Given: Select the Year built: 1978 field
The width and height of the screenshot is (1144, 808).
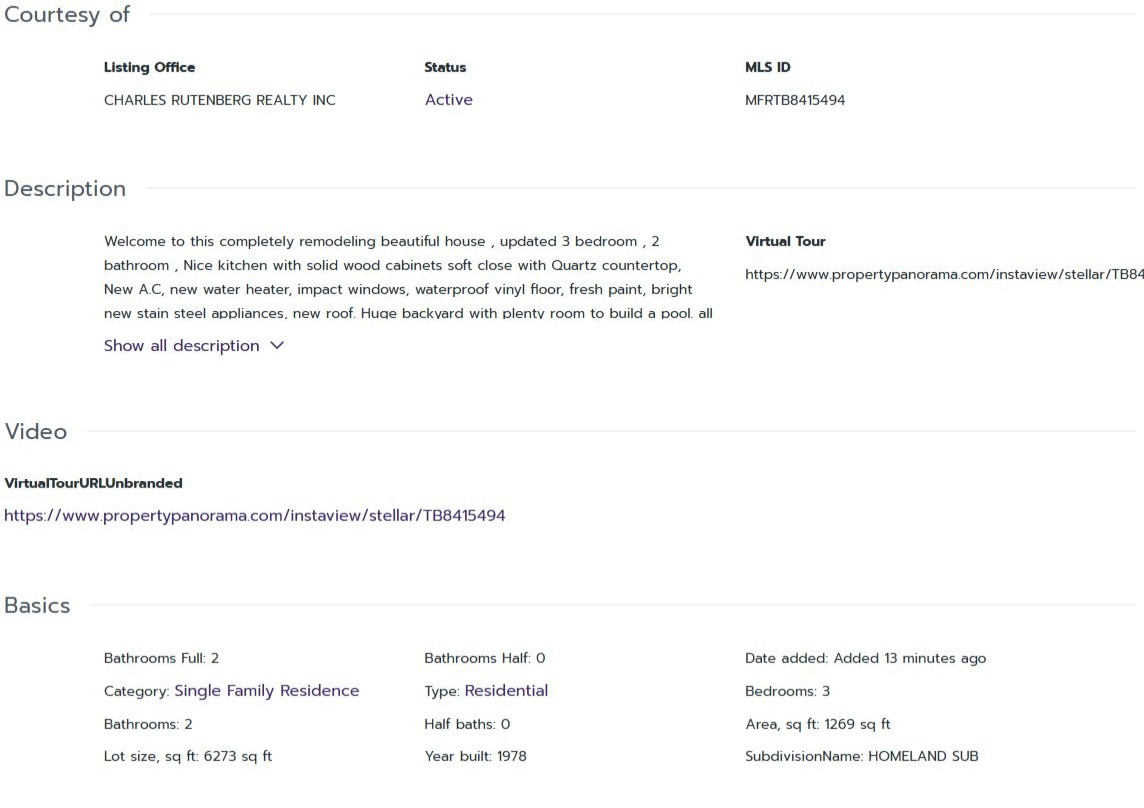Looking at the screenshot, I should 475,757.
